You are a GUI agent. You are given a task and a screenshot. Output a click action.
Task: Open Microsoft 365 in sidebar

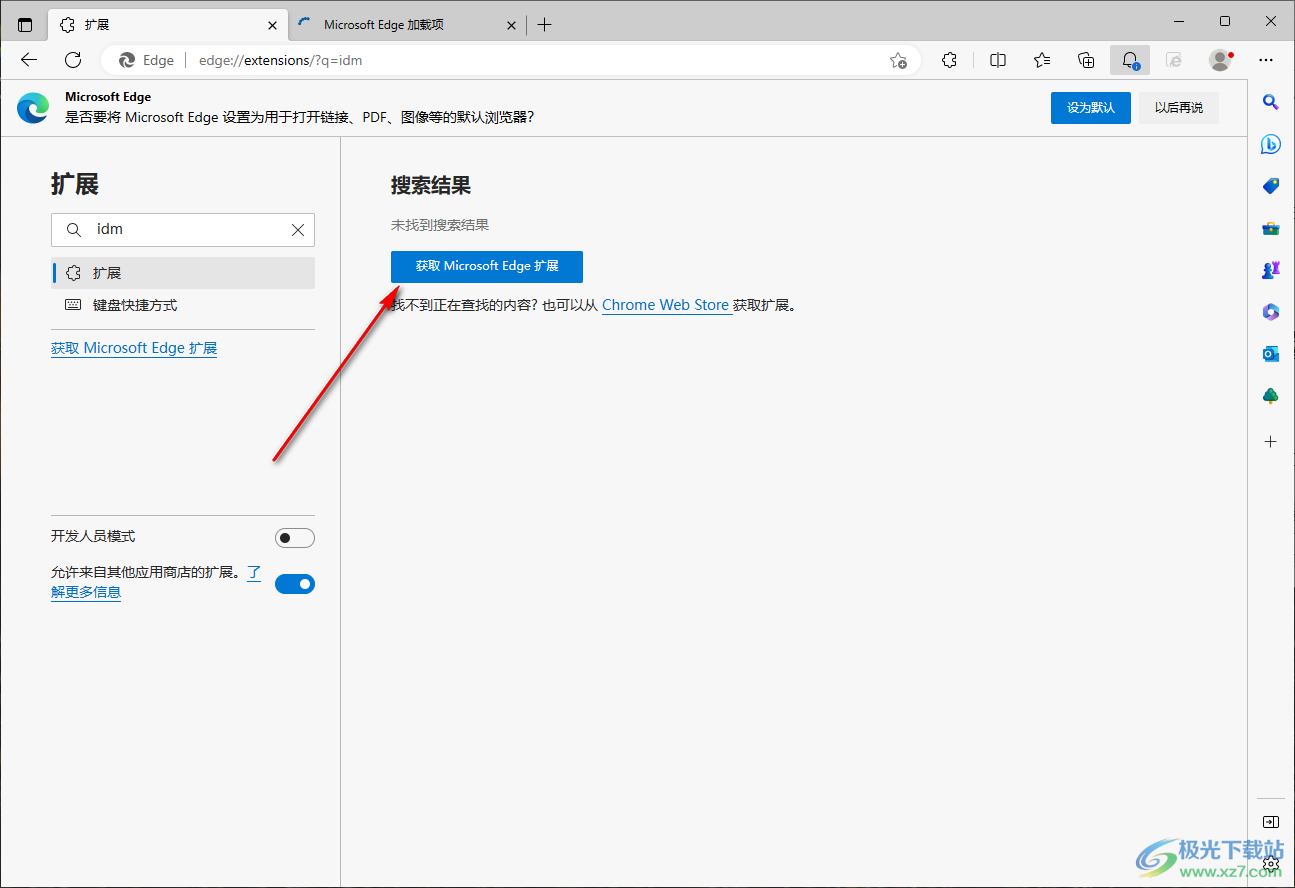pyautogui.click(x=1271, y=312)
